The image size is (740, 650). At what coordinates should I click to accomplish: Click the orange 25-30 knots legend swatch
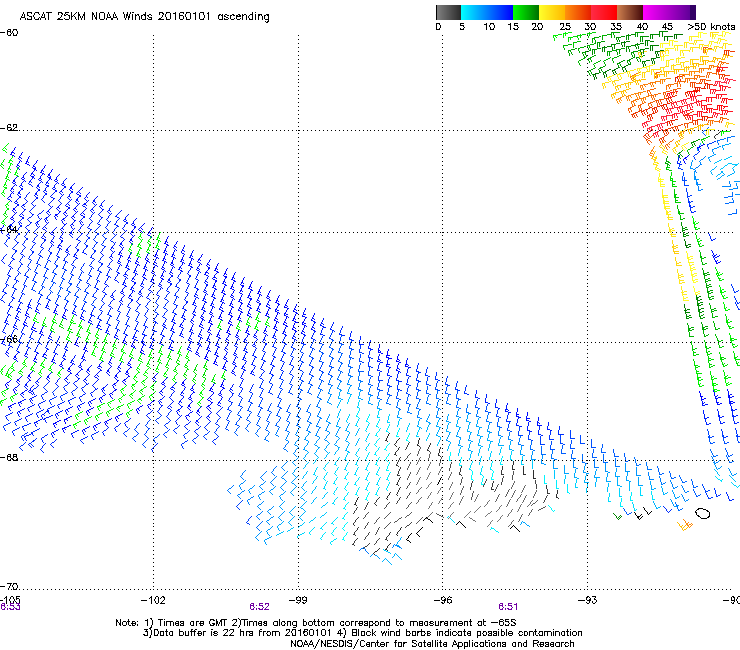pos(578,12)
